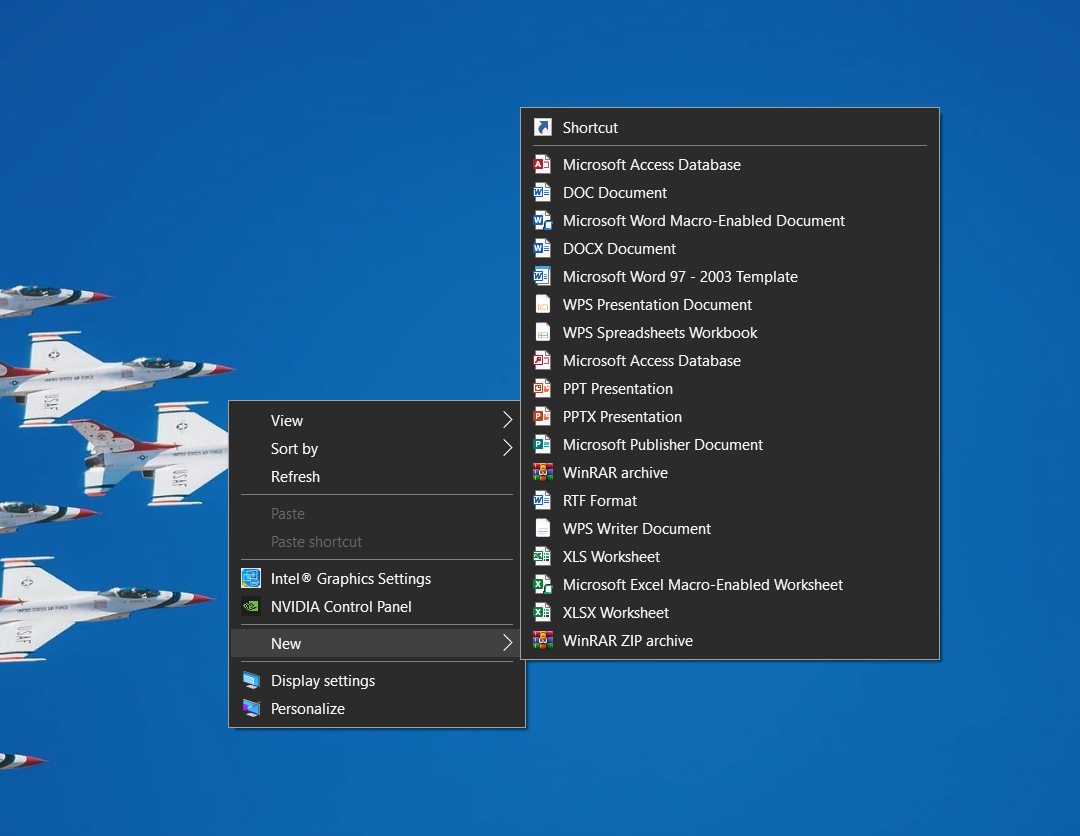Click the PPT Presentation icon
1080x836 pixels.
tap(543, 388)
